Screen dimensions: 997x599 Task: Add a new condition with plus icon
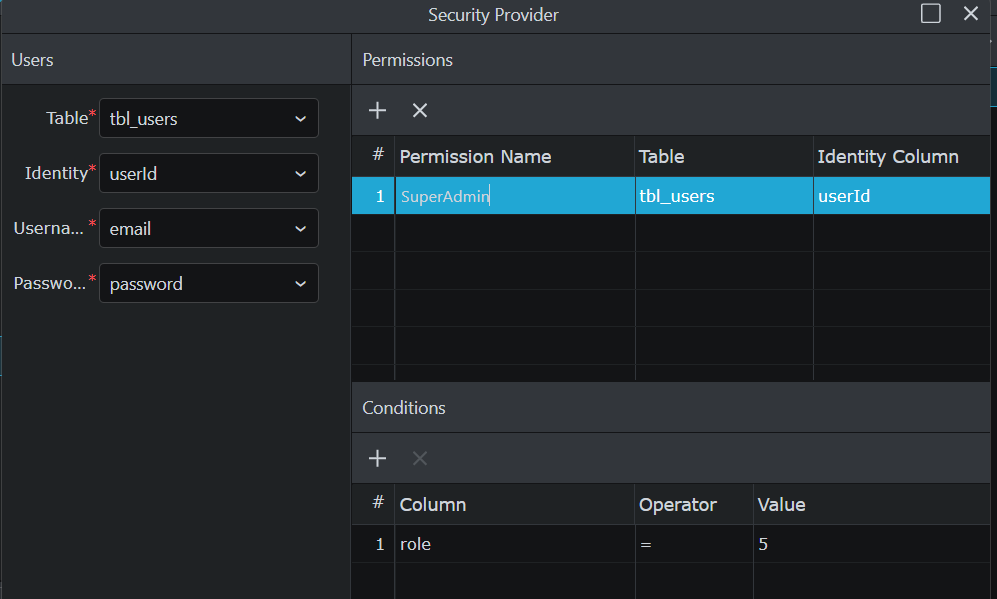pos(377,459)
